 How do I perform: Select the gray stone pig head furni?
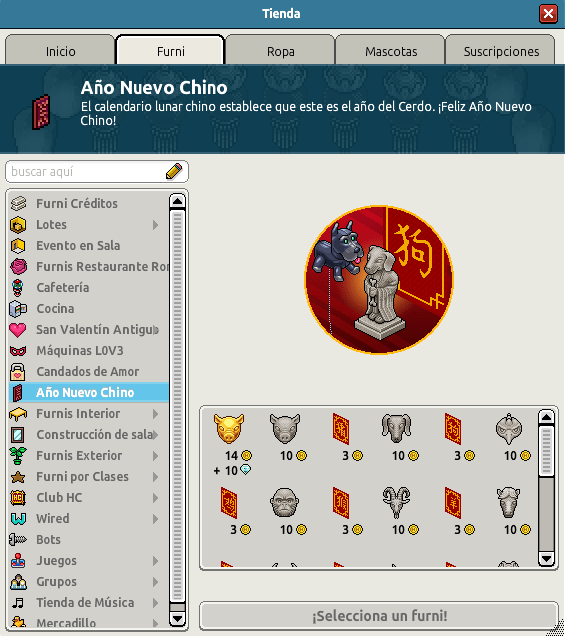tap(285, 428)
